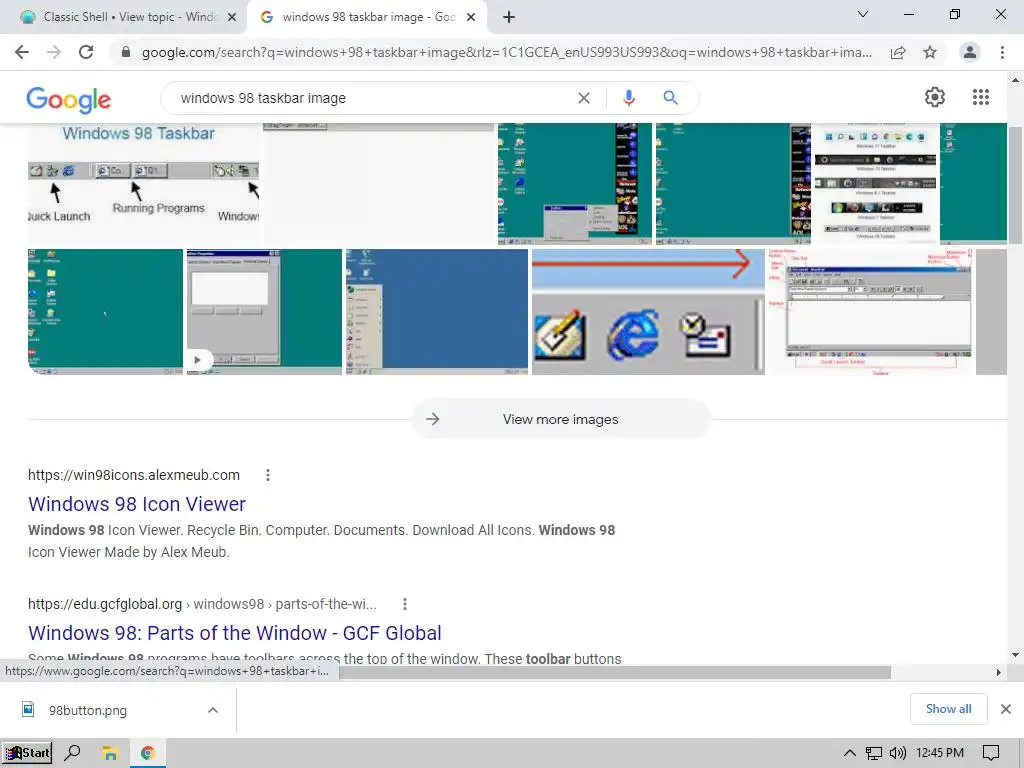1024x768 pixels.
Task: Open the Chrome three-dot menu
Action: [x=1002, y=52]
